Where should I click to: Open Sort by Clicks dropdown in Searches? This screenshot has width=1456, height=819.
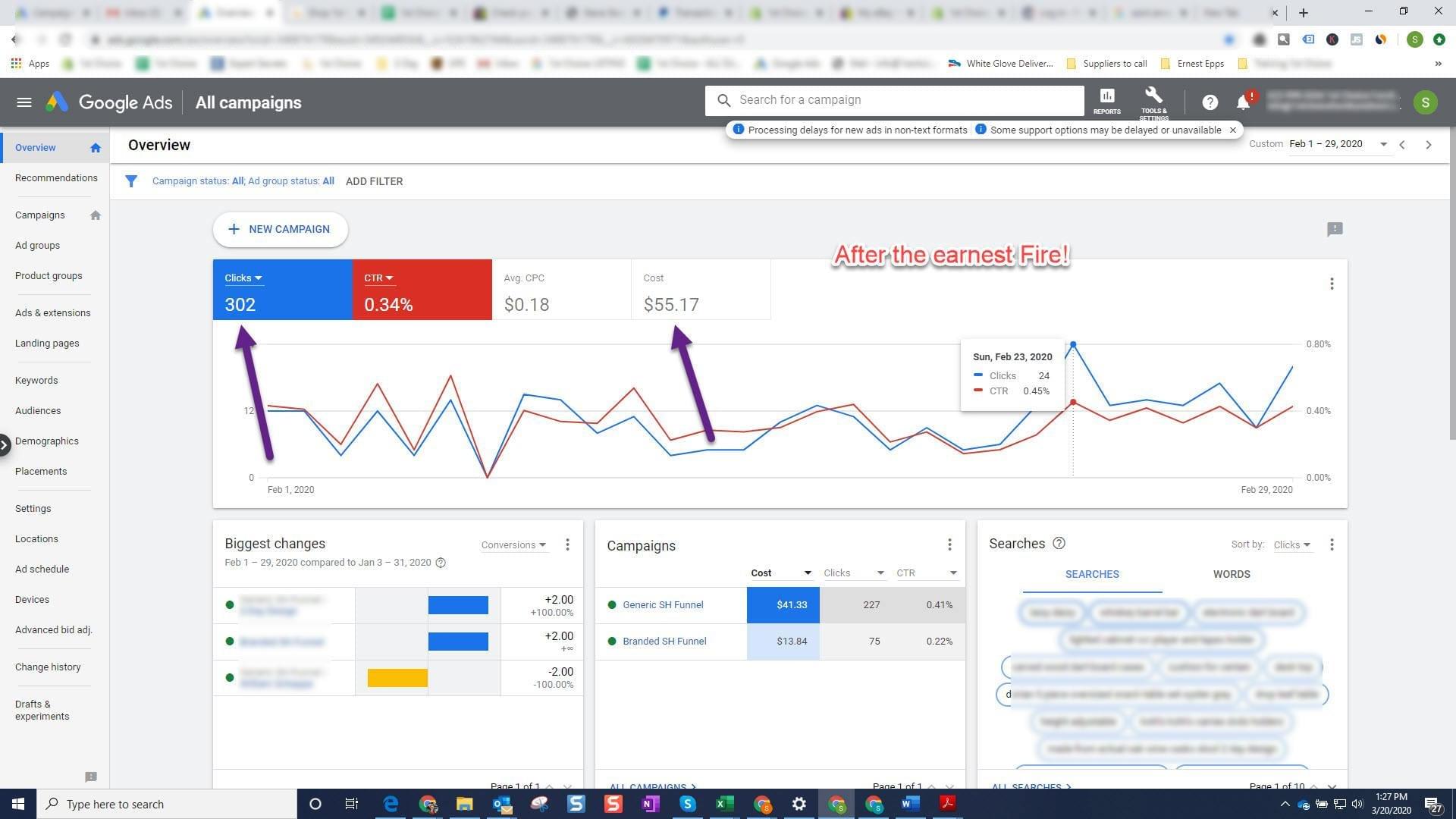pos(1291,544)
